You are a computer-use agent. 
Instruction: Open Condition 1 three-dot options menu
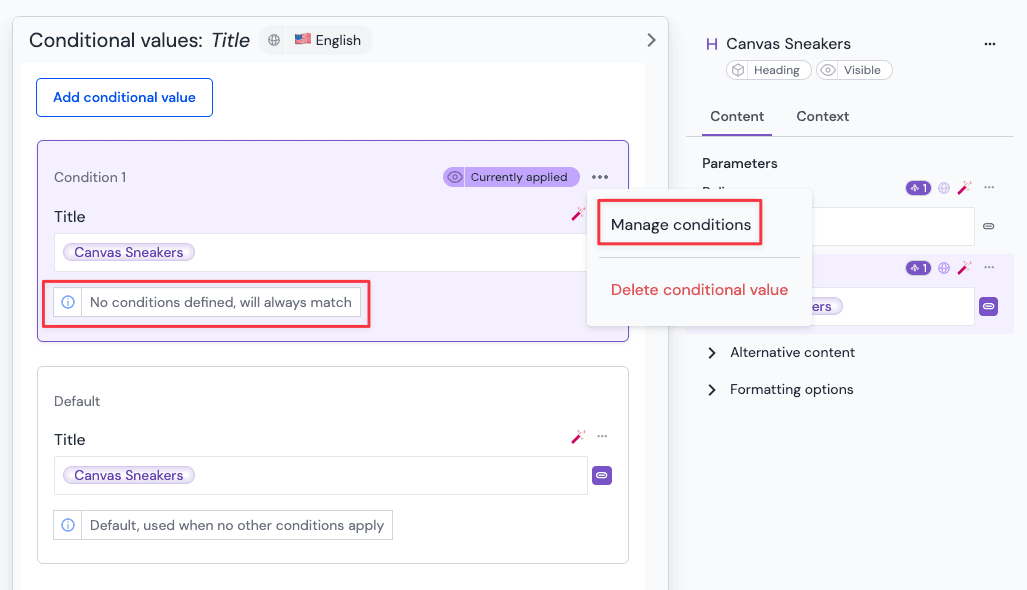(600, 177)
